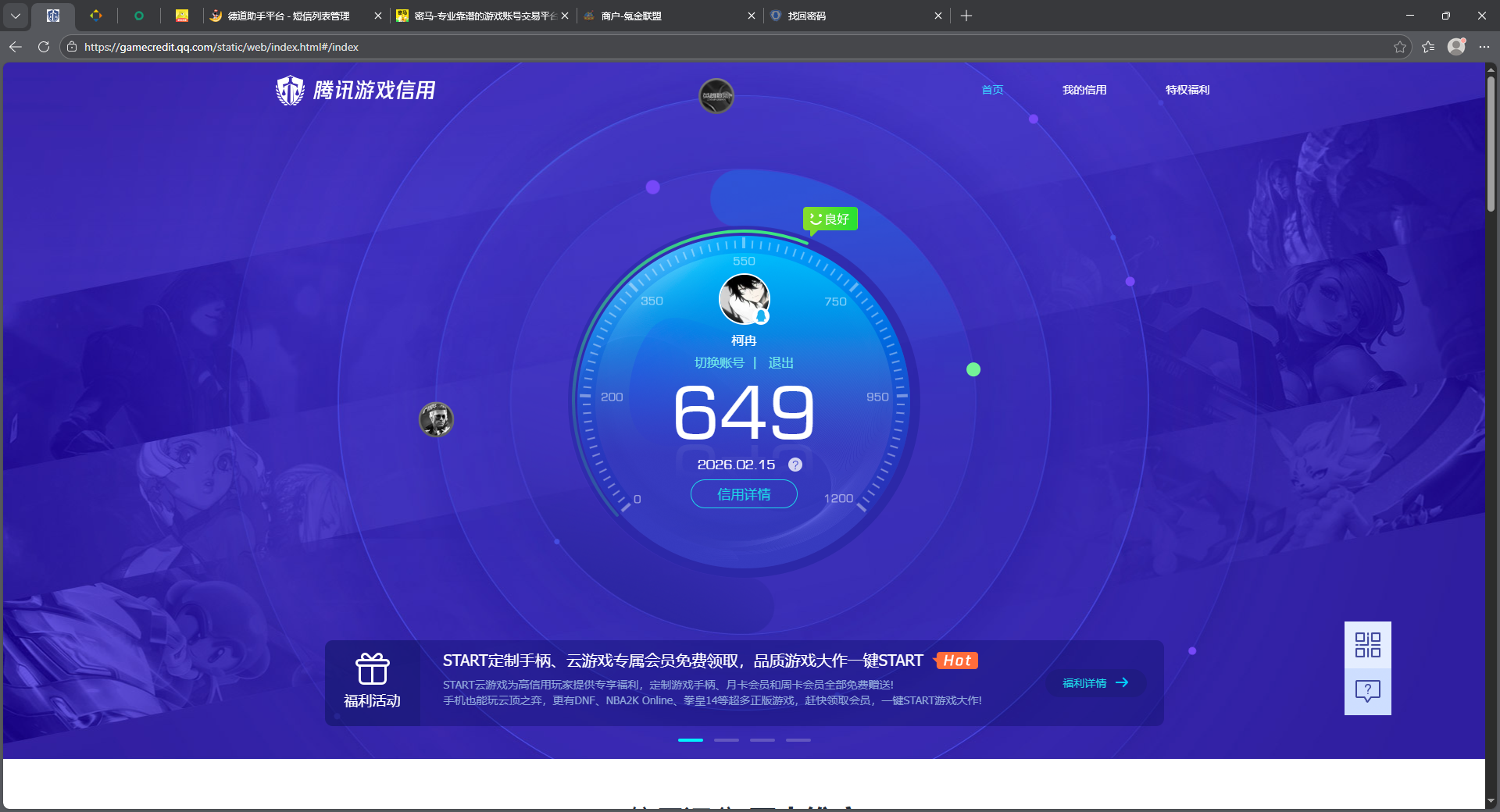Open 我的信用 navigation item

(1084, 90)
